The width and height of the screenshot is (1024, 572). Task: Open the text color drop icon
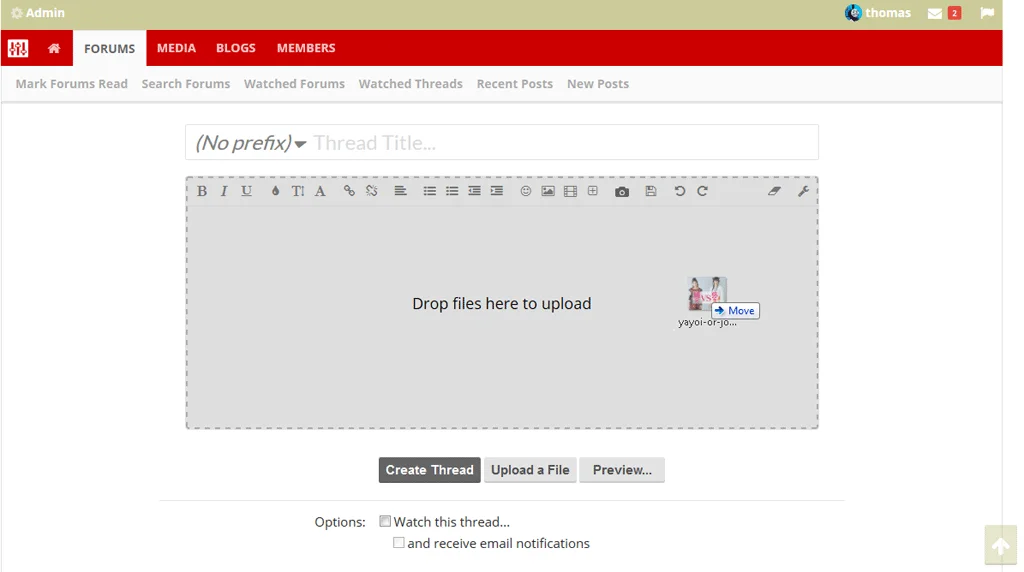(x=276, y=191)
